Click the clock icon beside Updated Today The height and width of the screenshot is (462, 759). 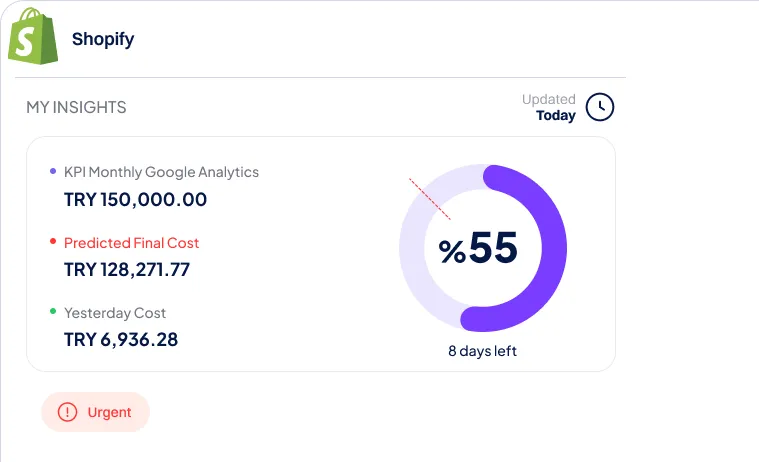(599, 107)
